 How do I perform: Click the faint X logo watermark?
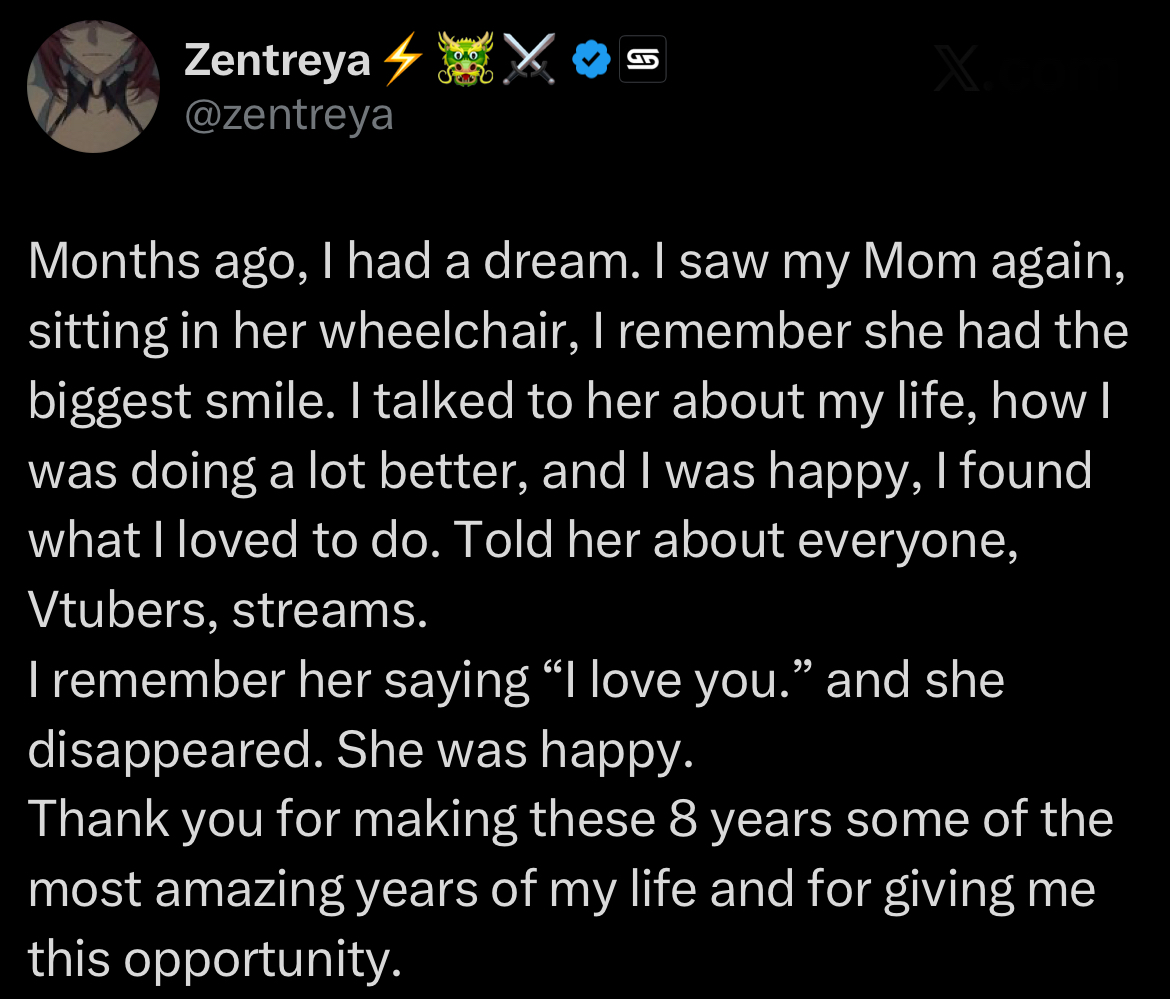960,72
